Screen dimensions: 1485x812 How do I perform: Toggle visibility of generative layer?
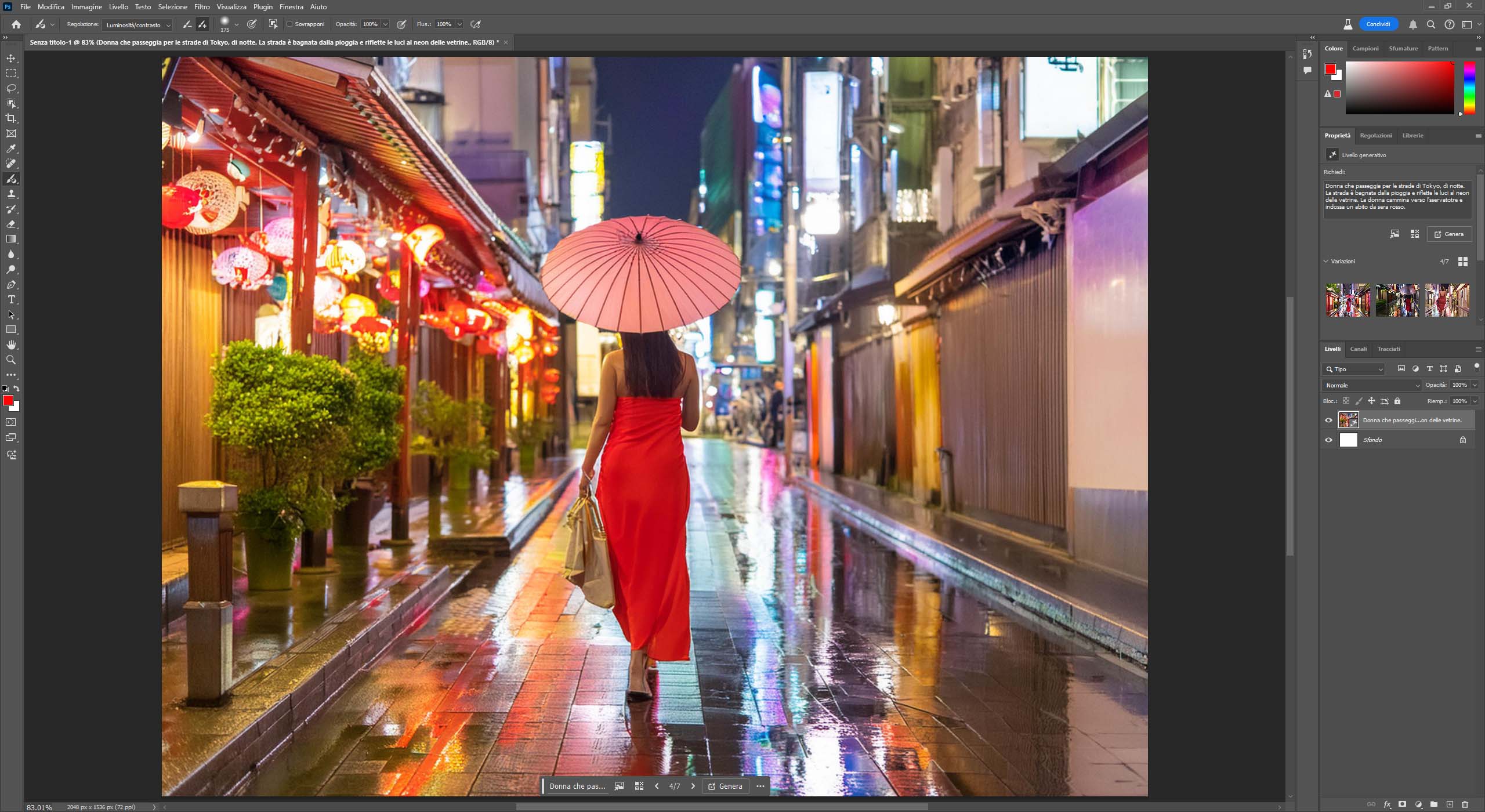1328,420
